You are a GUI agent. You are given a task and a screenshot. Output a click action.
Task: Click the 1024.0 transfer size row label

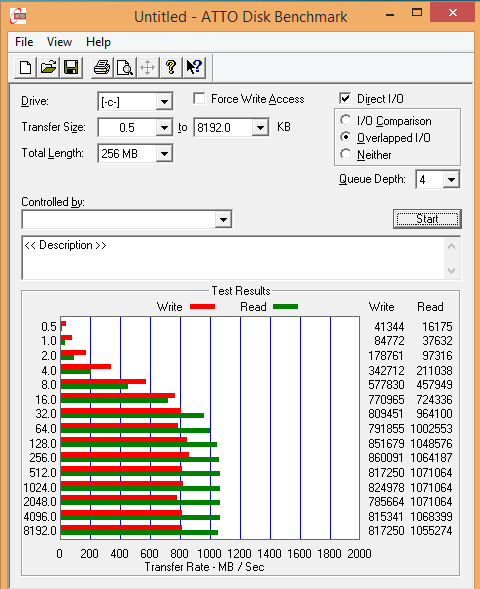40,487
